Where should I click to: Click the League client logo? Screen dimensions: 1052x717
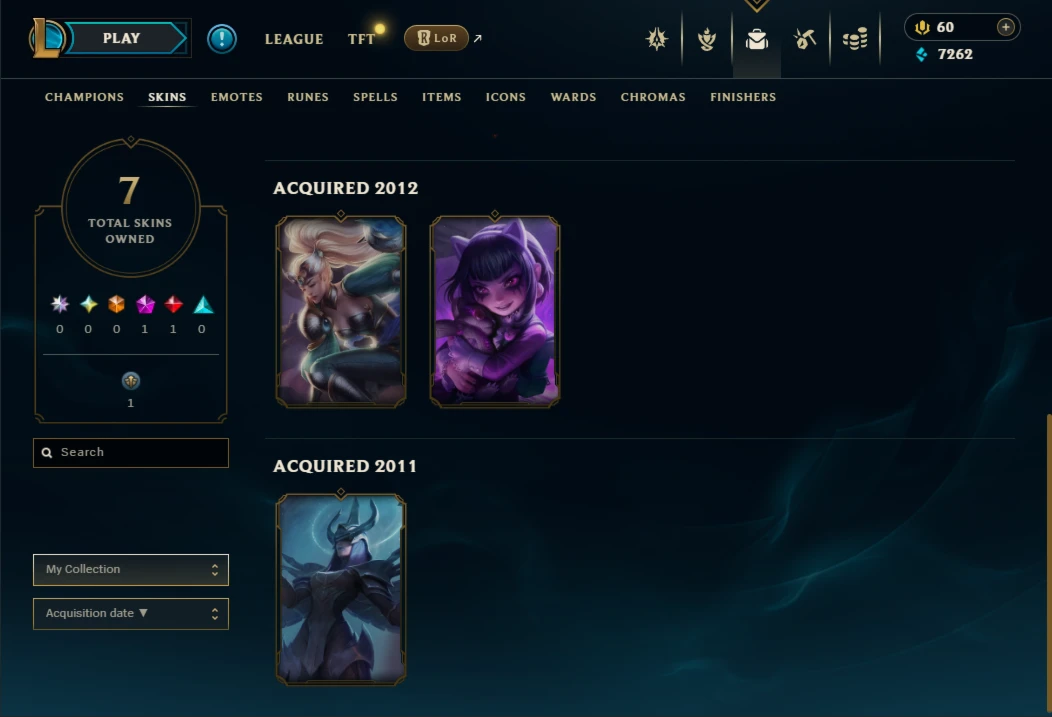47,38
